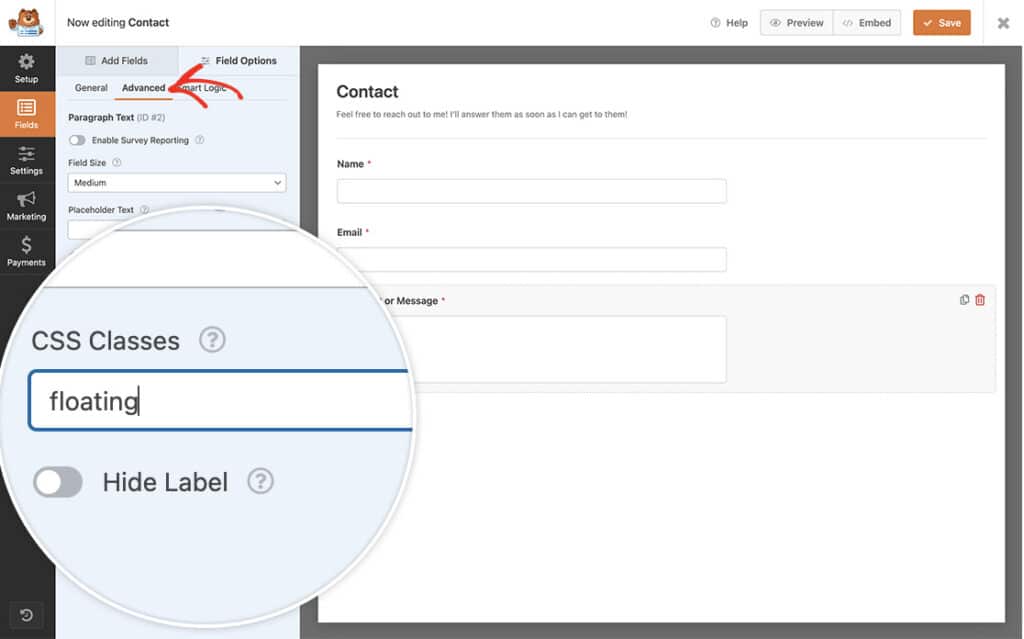Delete the Comment or Message field
The width and height of the screenshot is (1024, 639).
pyautogui.click(x=980, y=299)
